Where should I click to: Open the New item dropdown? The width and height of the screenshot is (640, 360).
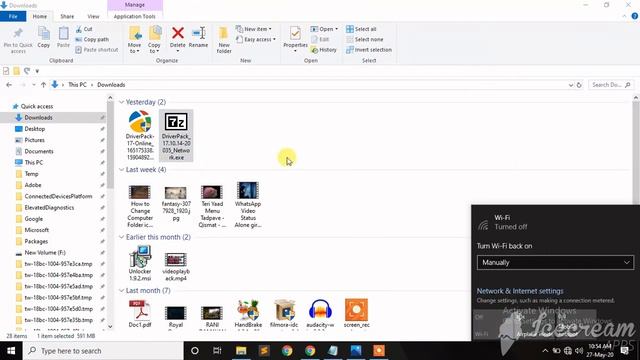coord(254,29)
